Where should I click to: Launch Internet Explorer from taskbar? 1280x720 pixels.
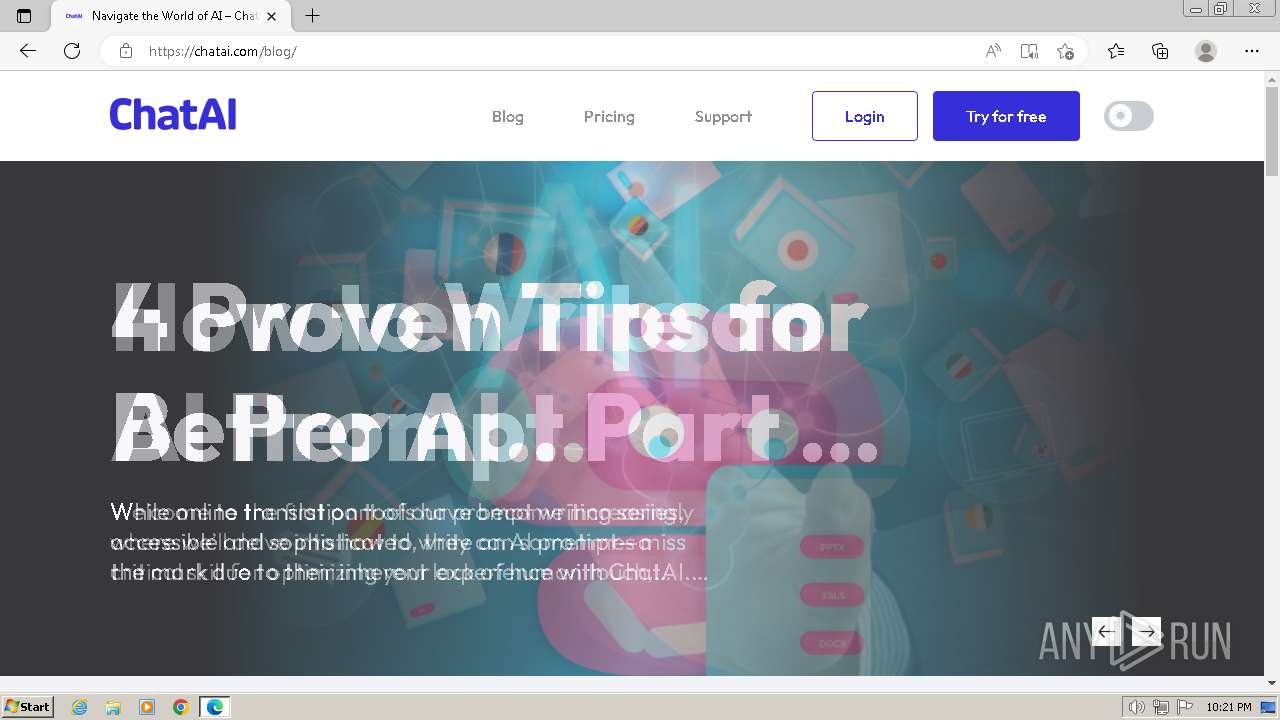(x=80, y=707)
